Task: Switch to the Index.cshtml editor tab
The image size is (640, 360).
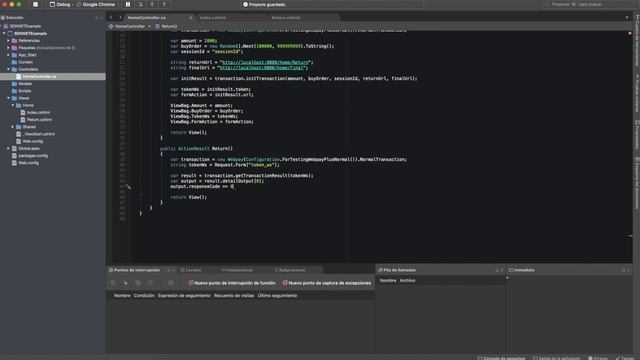Action: point(213,18)
